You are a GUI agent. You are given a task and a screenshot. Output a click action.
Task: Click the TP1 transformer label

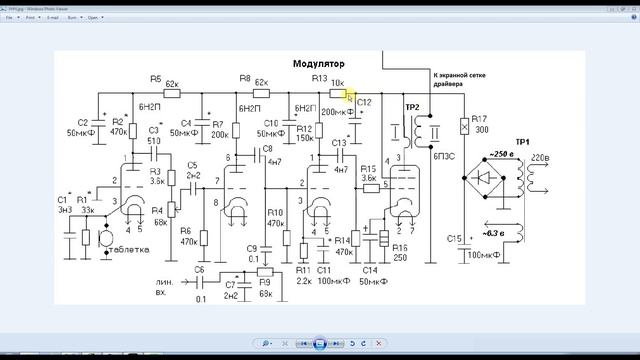click(x=522, y=142)
